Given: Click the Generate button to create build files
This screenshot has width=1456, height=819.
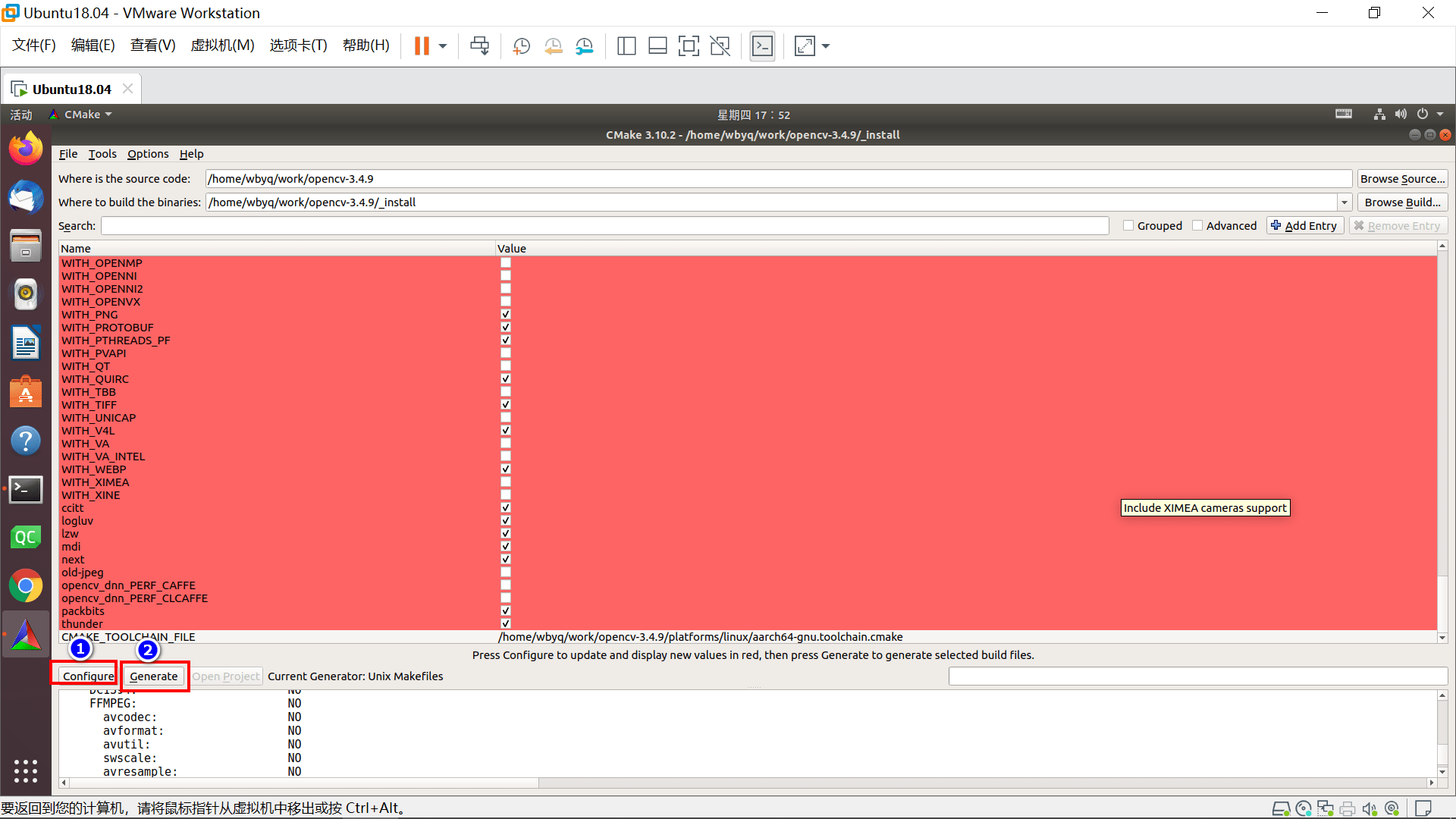Looking at the screenshot, I should tap(153, 676).
